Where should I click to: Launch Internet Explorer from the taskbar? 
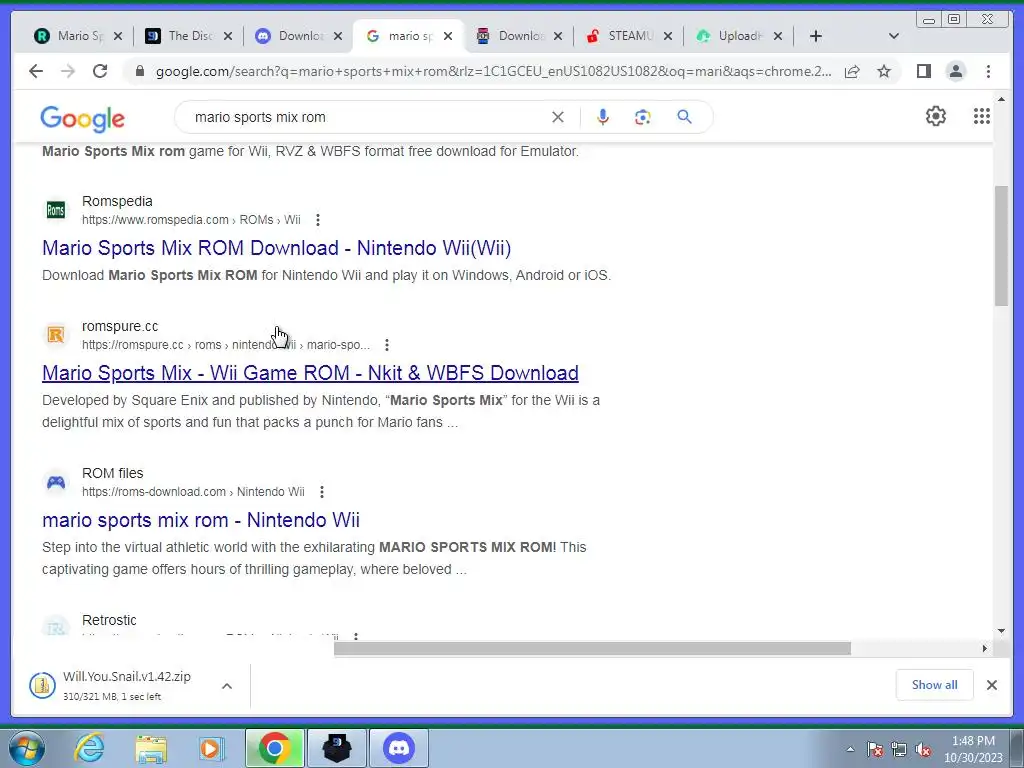point(90,748)
